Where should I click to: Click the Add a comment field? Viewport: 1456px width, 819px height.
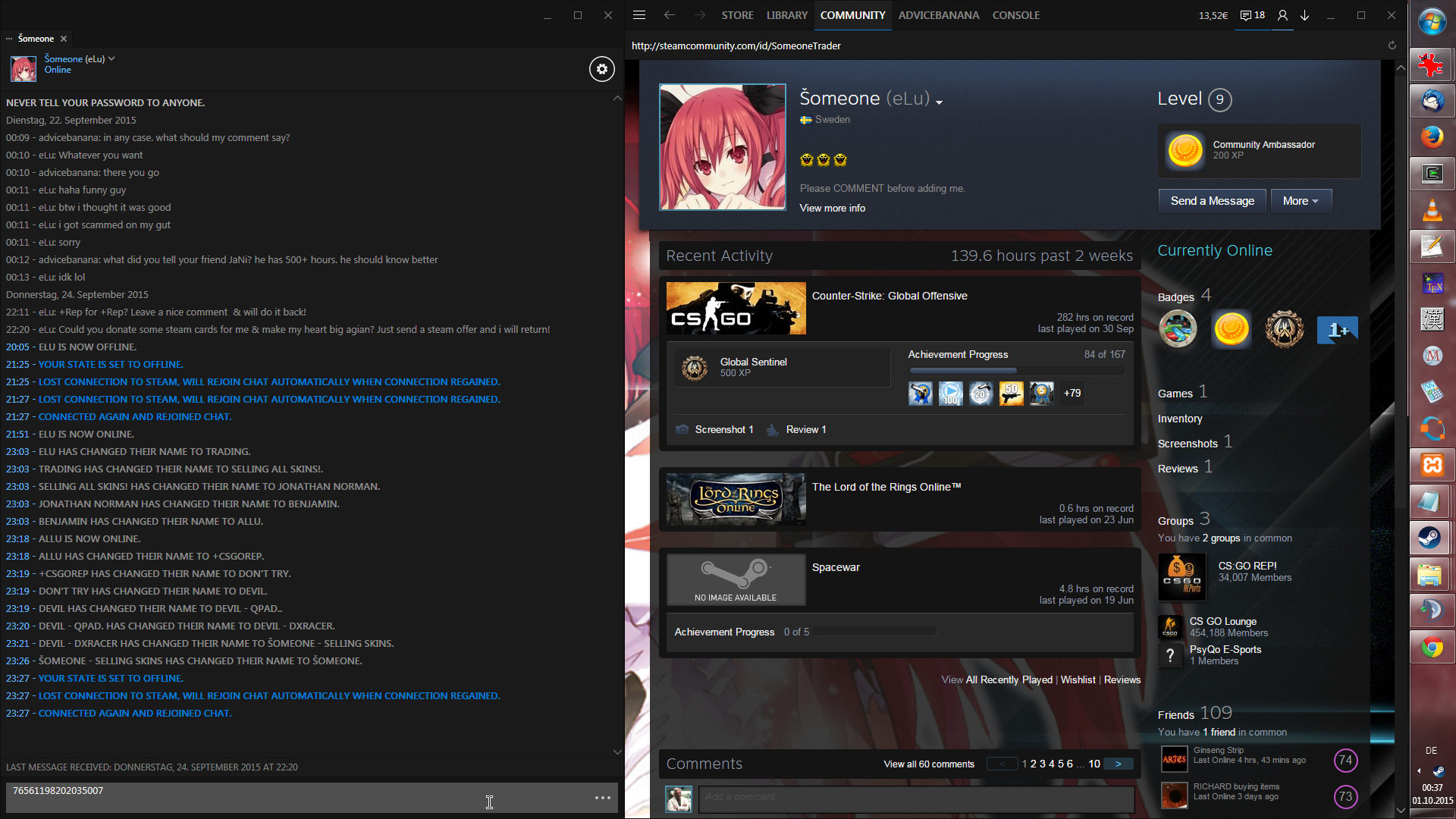pyautogui.click(x=915, y=797)
